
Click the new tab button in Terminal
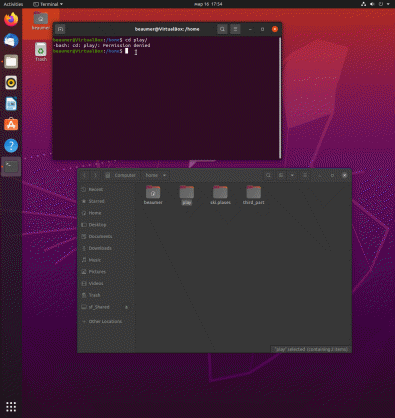(x=60, y=29)
